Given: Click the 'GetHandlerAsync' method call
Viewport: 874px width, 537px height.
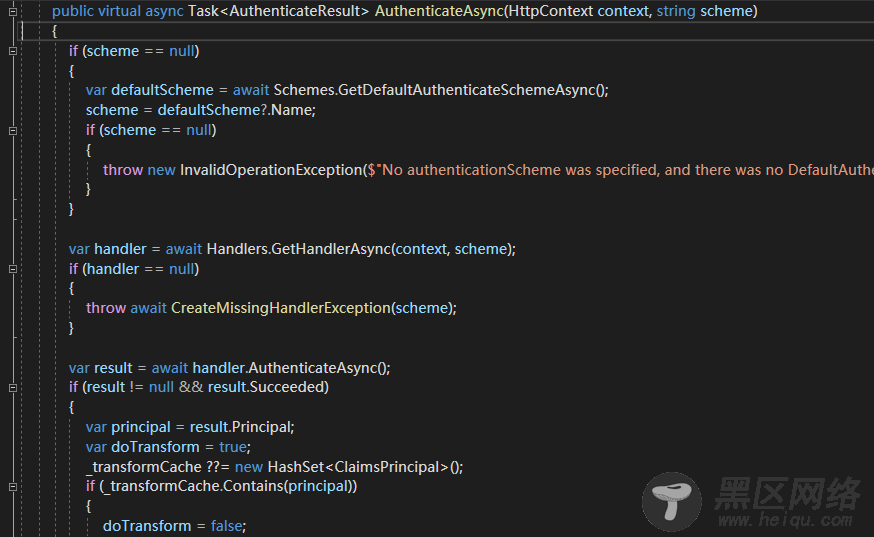Looking at the screenshot, I should pyautogui.click(x=331, y=249).
